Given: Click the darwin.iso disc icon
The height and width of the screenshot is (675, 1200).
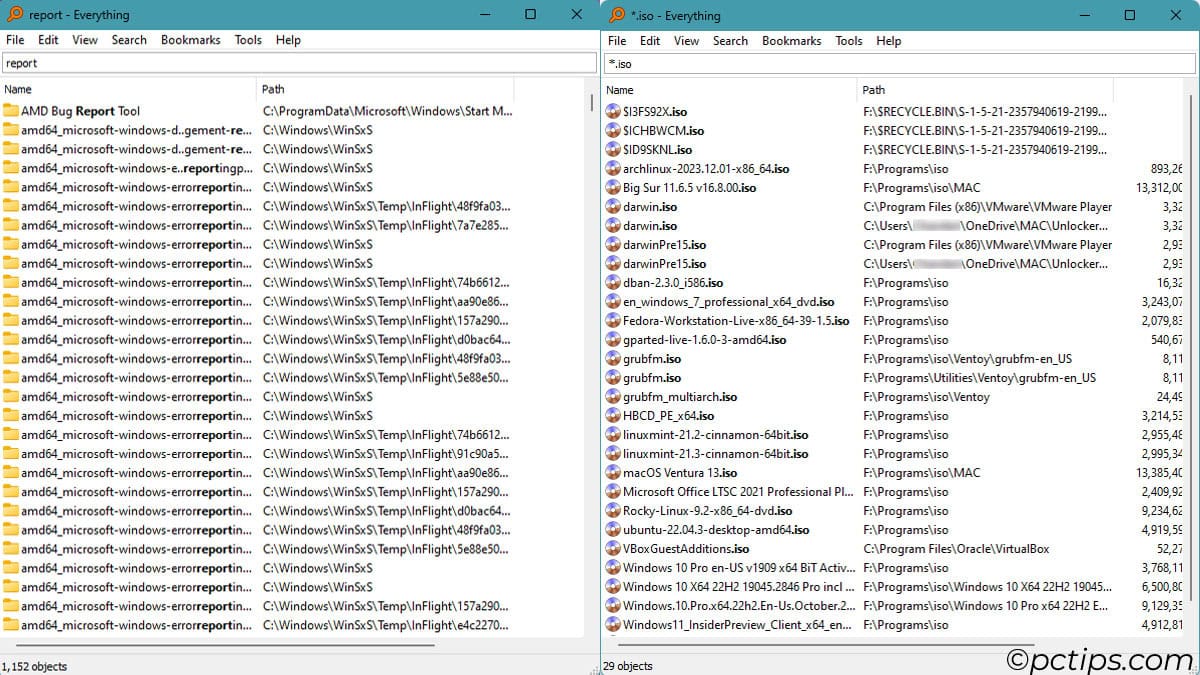Looking at the screenshot, I should pos(612,206).
